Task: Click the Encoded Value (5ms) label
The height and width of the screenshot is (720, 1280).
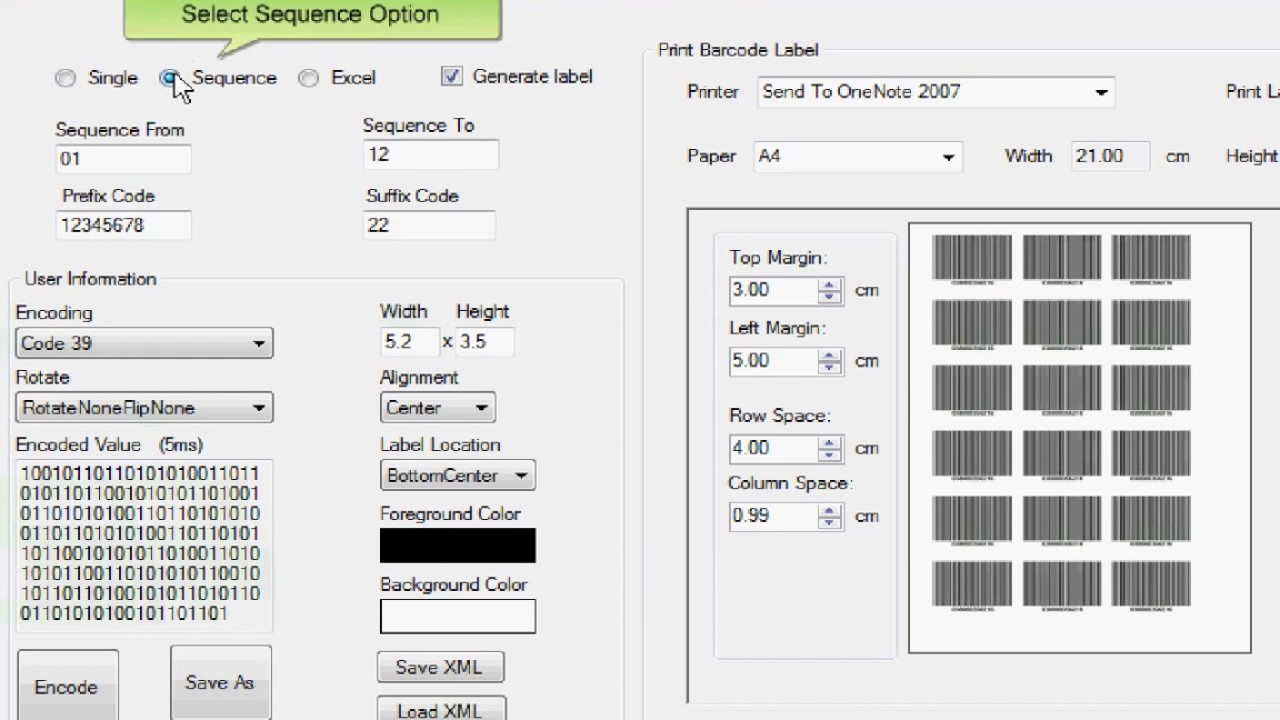Action: (109, 445)
